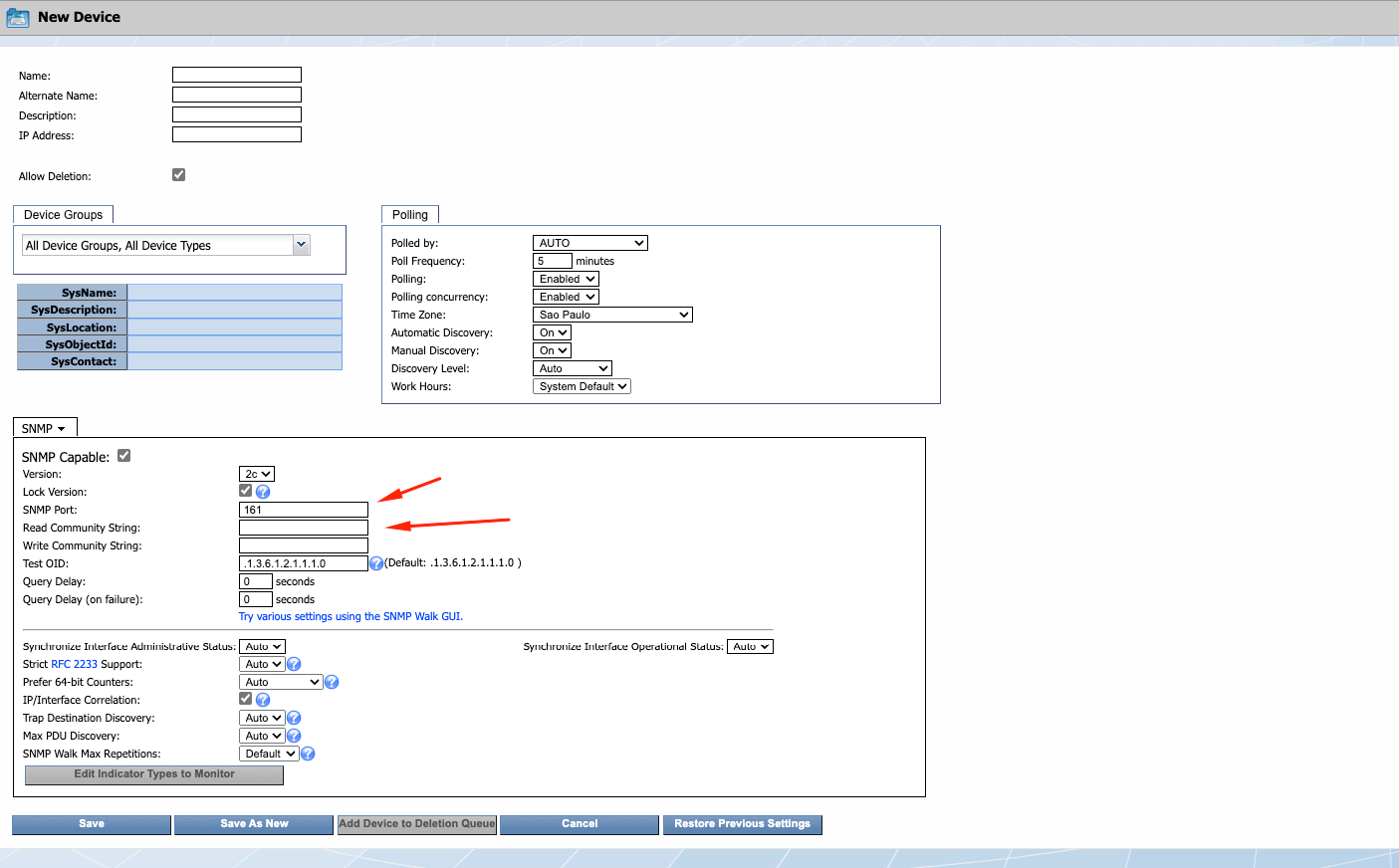Image resolution: width=1399 pixels, height=868 pixels.
Task: Expand the Time Zone dropdown
Action: (612, 315)
